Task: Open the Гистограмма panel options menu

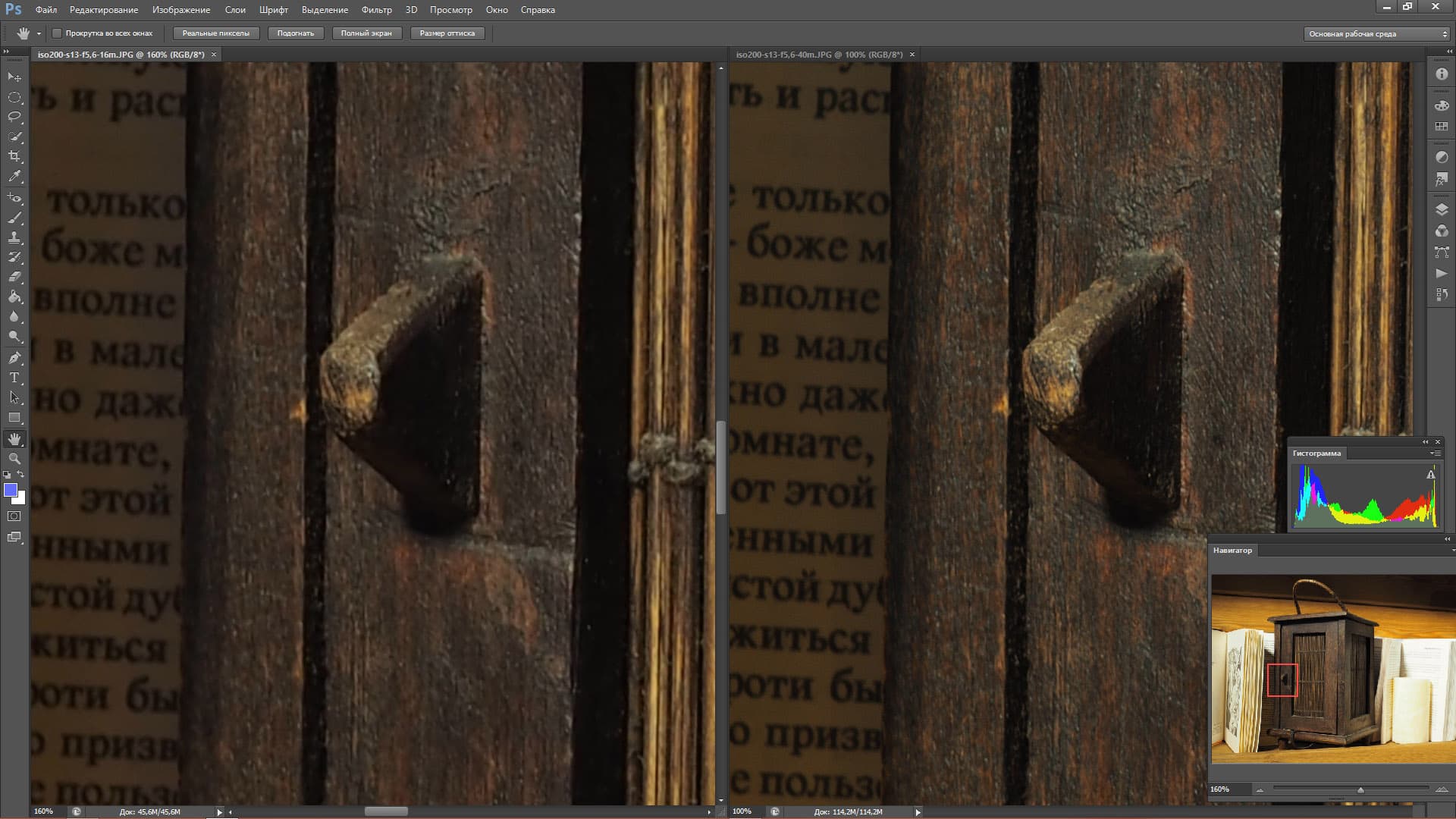Action: tap(1435, 453)
